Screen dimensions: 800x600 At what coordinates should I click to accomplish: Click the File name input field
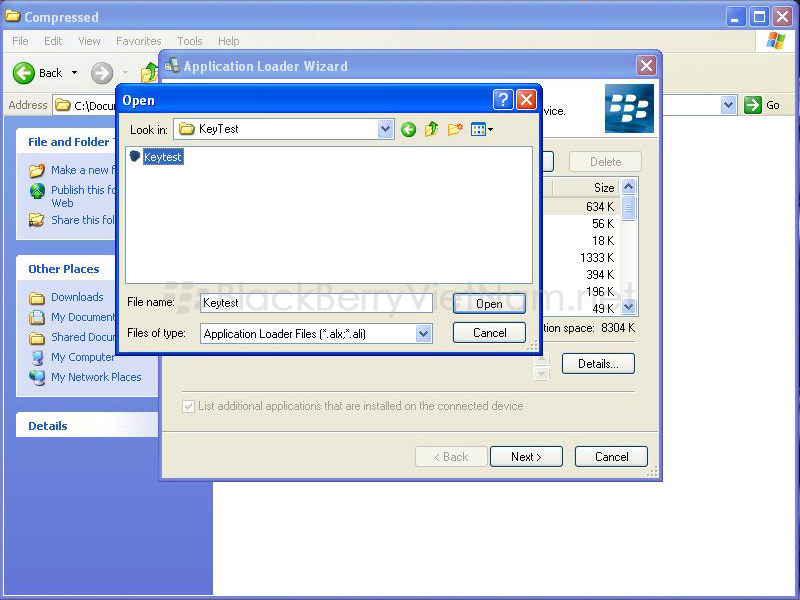[316, 303]
